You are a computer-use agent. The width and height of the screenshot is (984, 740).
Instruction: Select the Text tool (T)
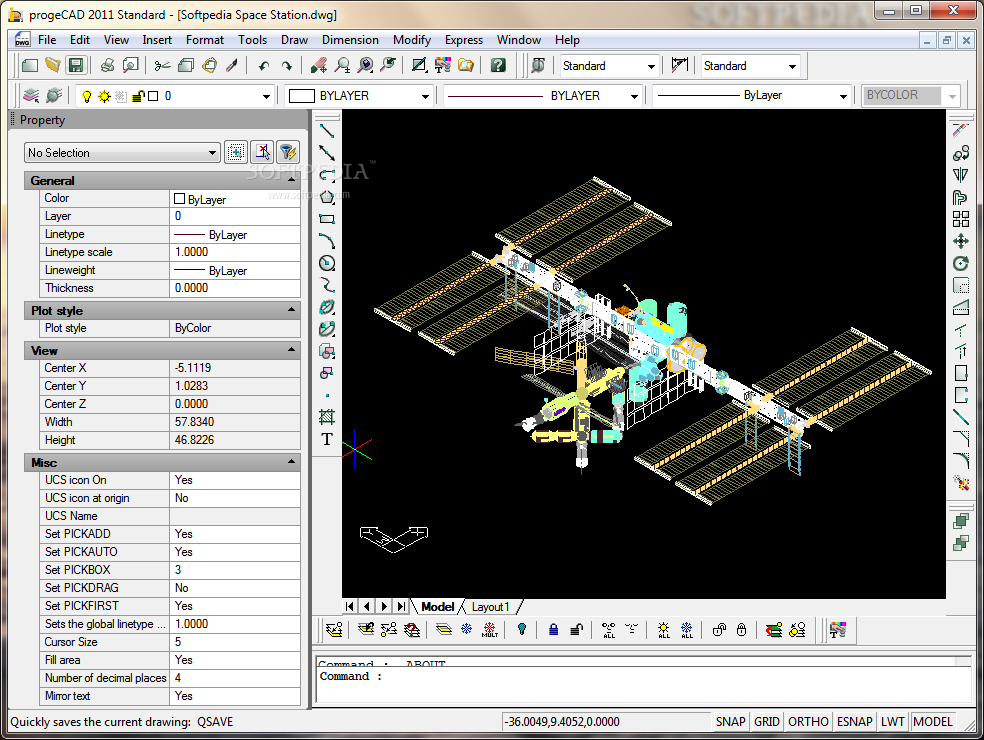pos(327,439)
